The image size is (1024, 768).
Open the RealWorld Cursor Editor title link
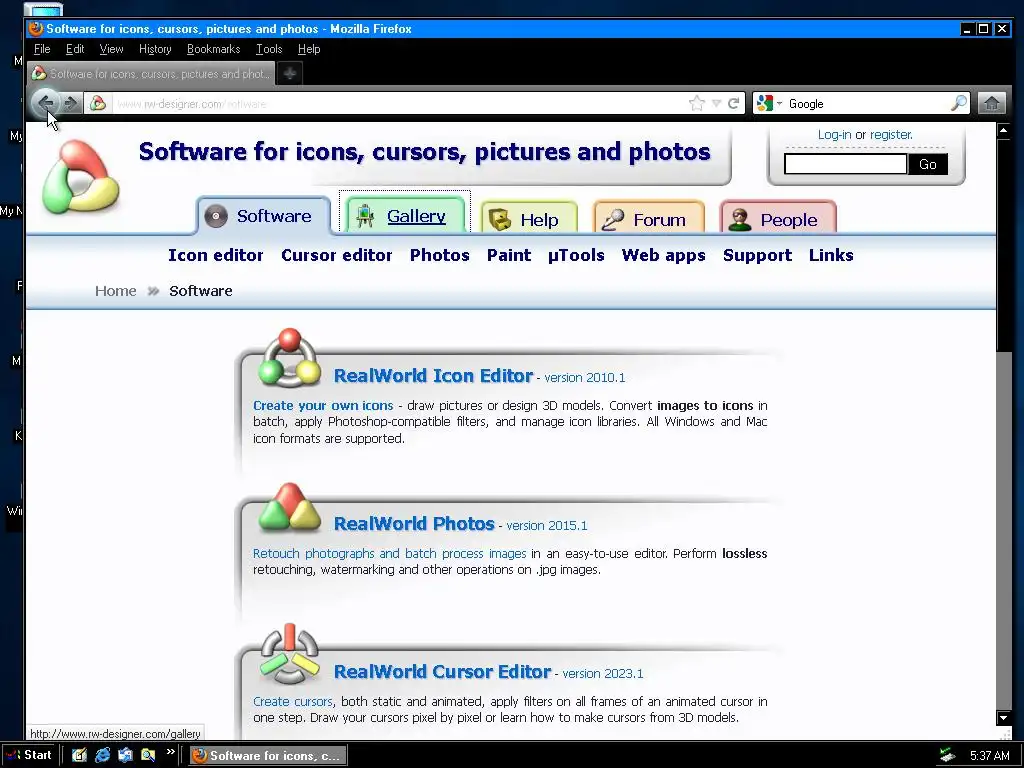click(442, 671)
